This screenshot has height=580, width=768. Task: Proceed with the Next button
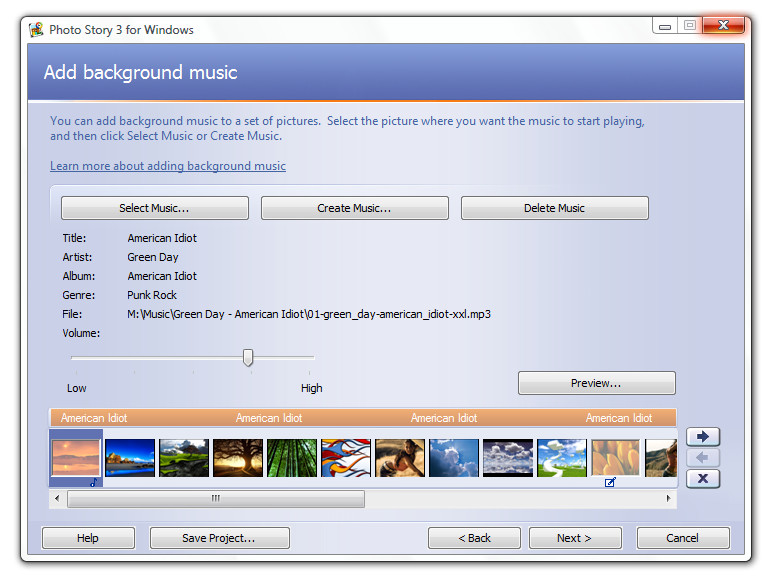tap(576, 538)
